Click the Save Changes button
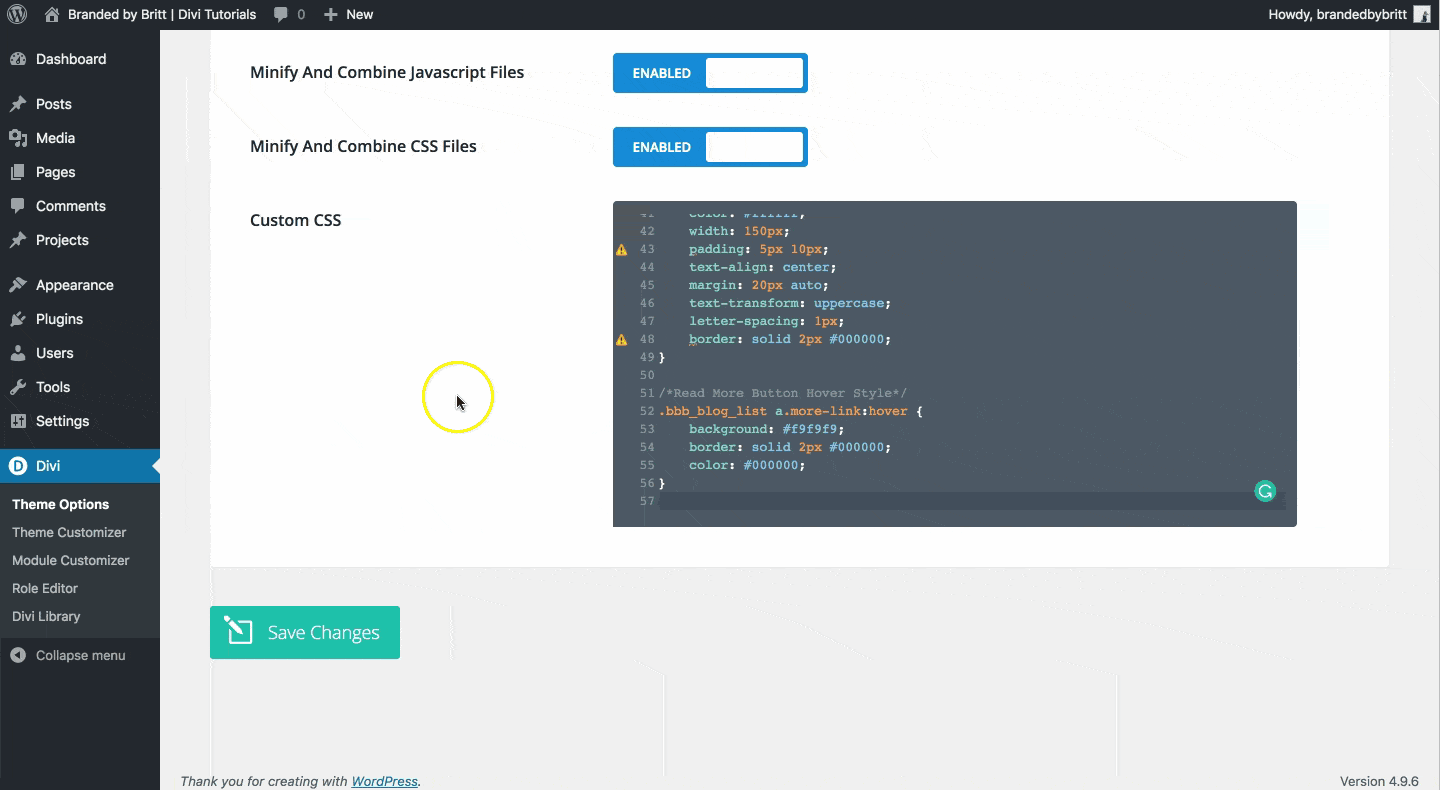This screenshot has width=1440, height=790. [305, 632]
